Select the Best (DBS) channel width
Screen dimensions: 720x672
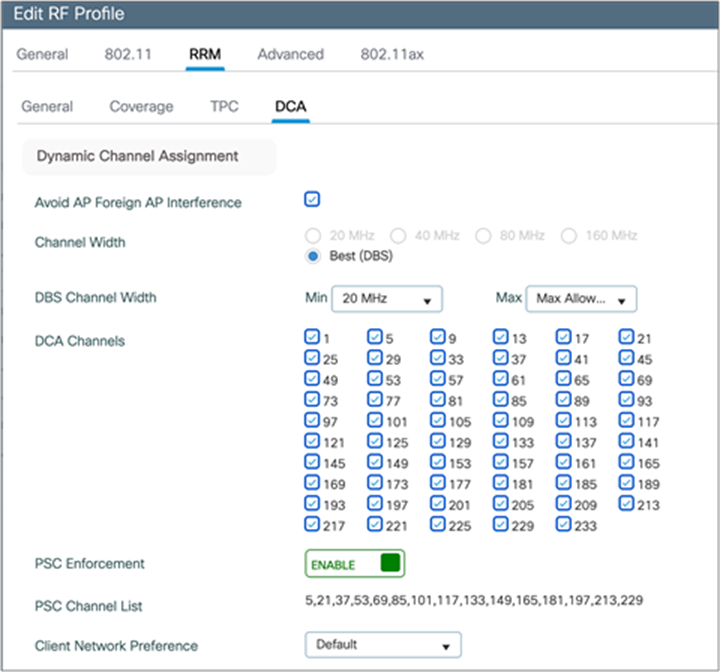coord(313,256)
